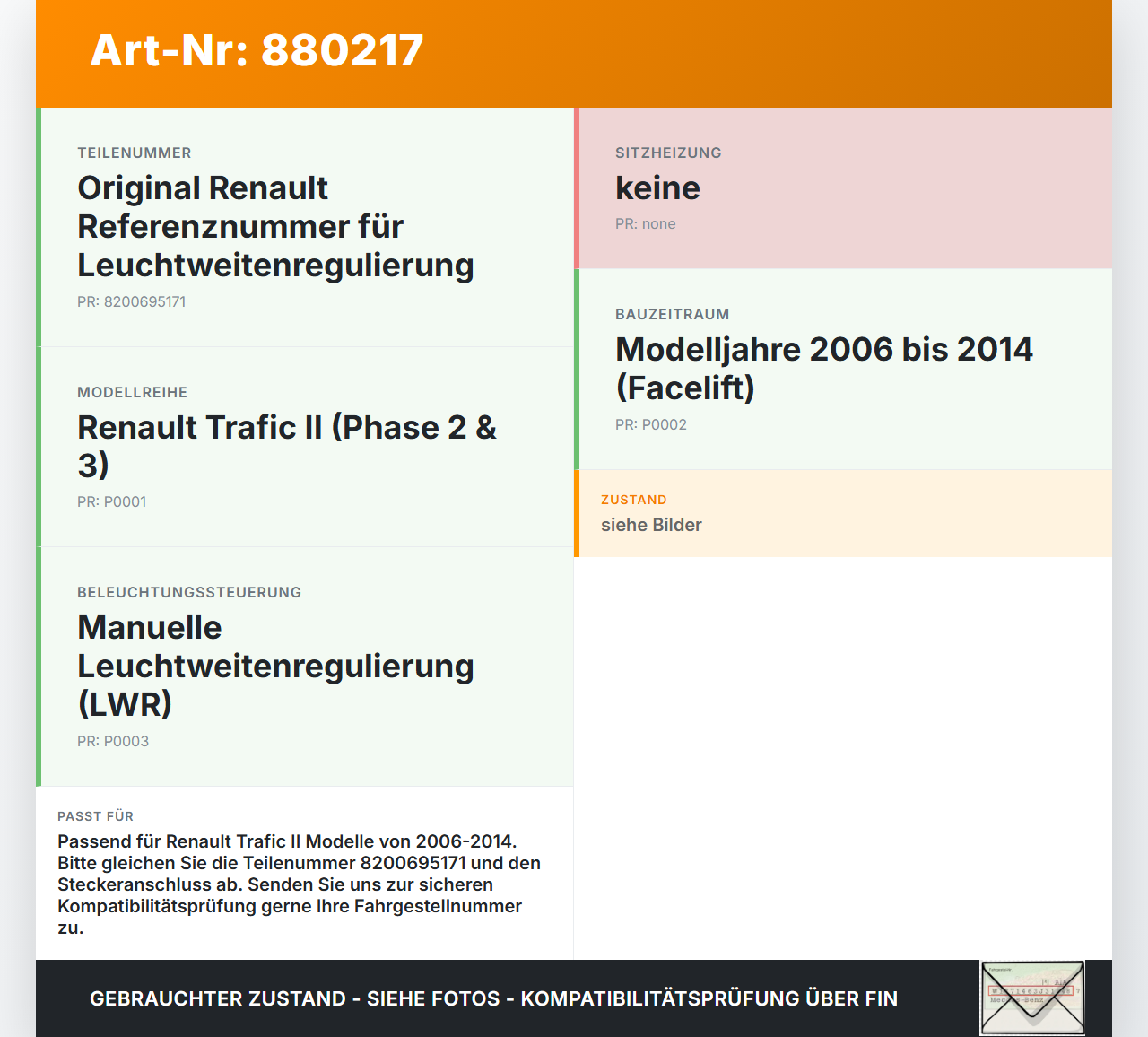Select PR: 8200695171 text
The height and width of the screenshot is (1037, 1148).
tap(132, 301)
